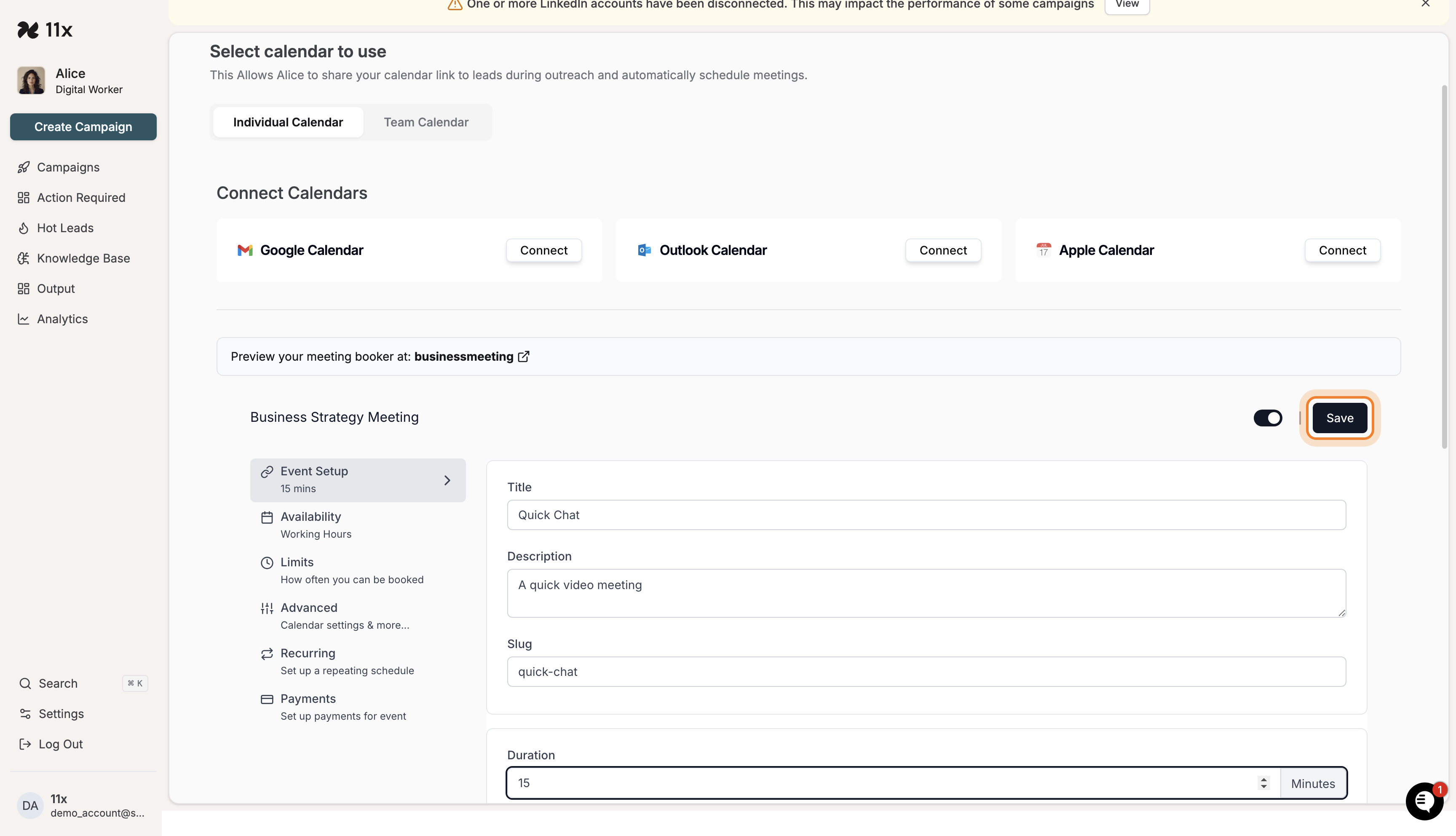
Task: Connect the Google Calendar
Action: point(543,250)
